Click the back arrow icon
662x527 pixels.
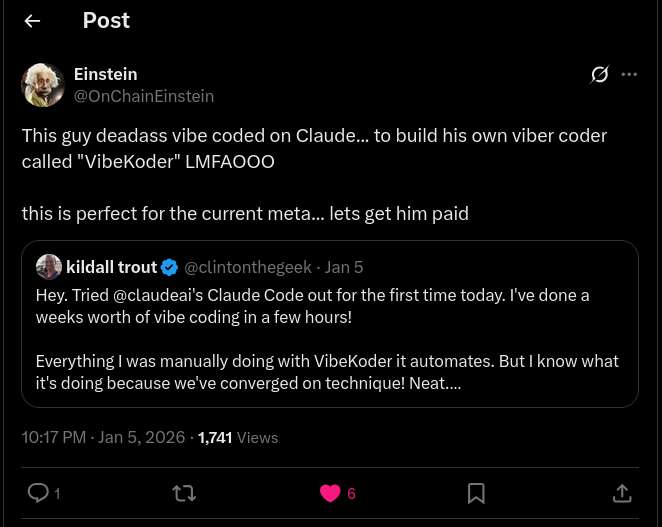[32, 21]
